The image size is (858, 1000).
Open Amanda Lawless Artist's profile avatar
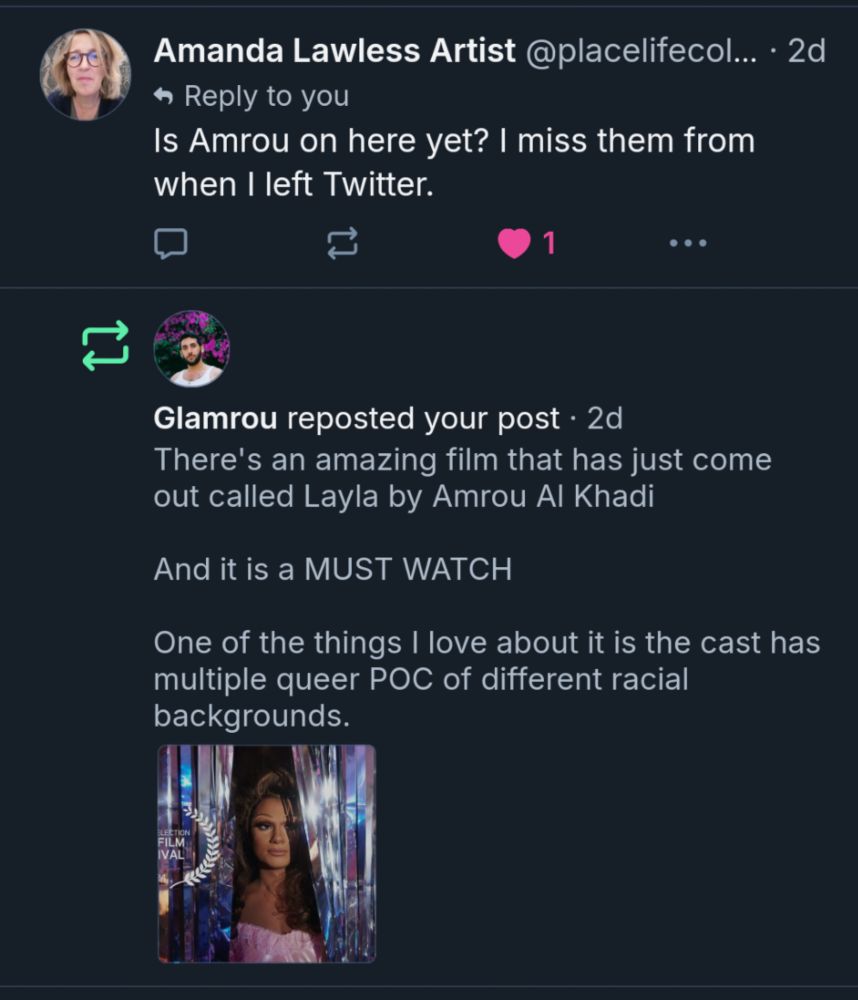(x=85, y=75)
